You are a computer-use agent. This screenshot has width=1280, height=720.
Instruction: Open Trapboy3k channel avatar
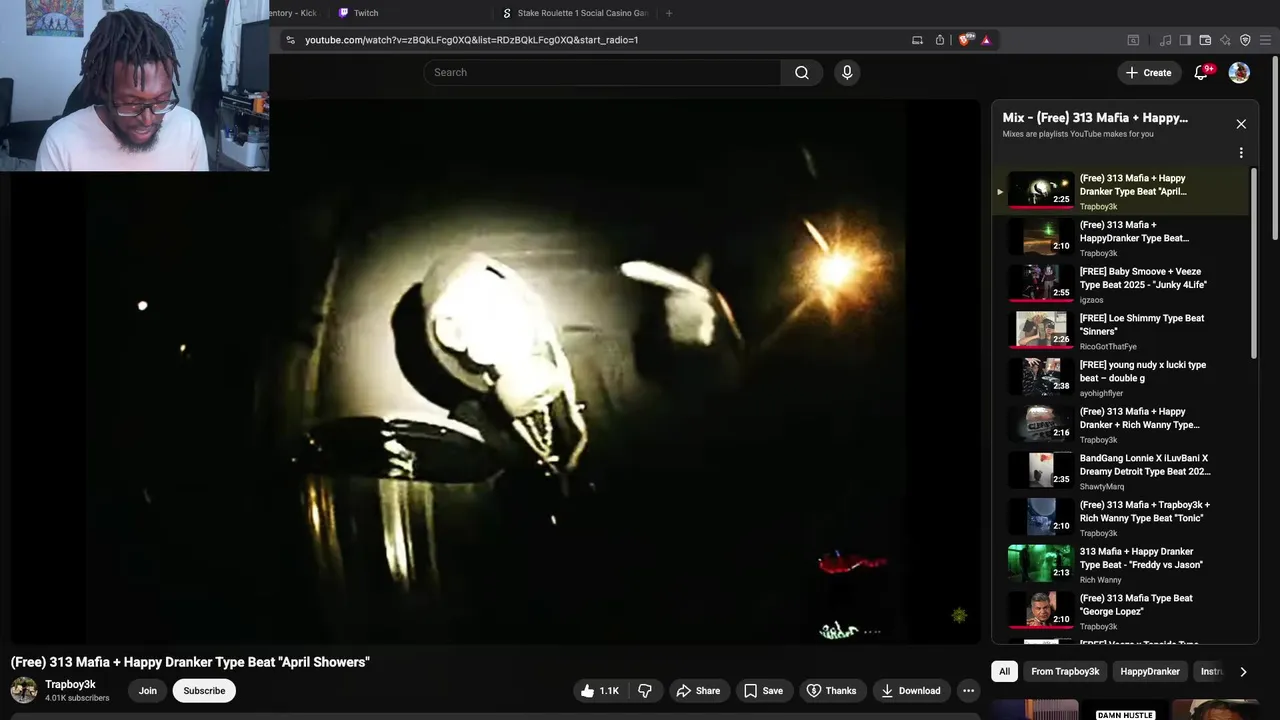tap(24, 690)
